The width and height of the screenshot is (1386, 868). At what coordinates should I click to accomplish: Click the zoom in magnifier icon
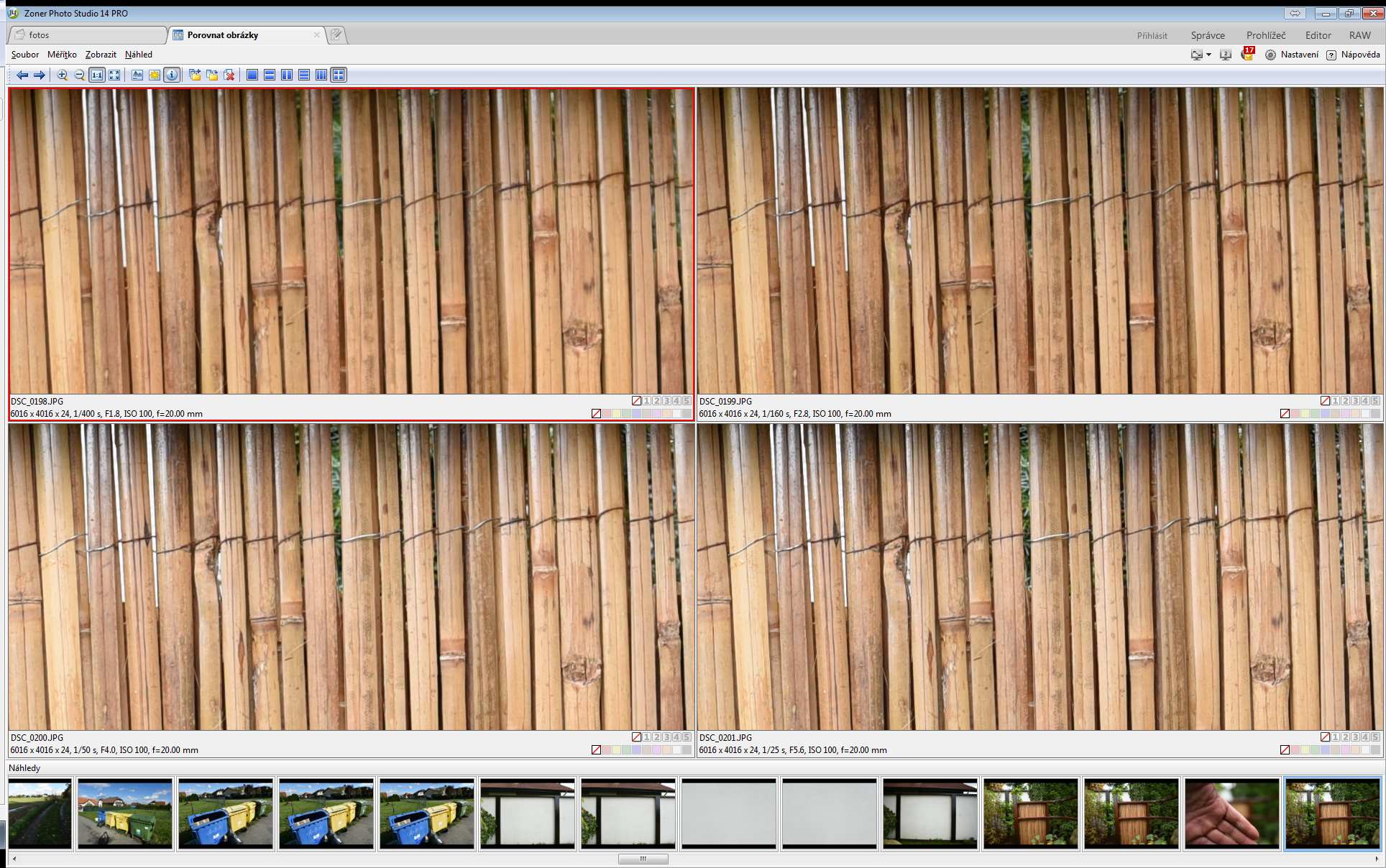coord(63,75)
